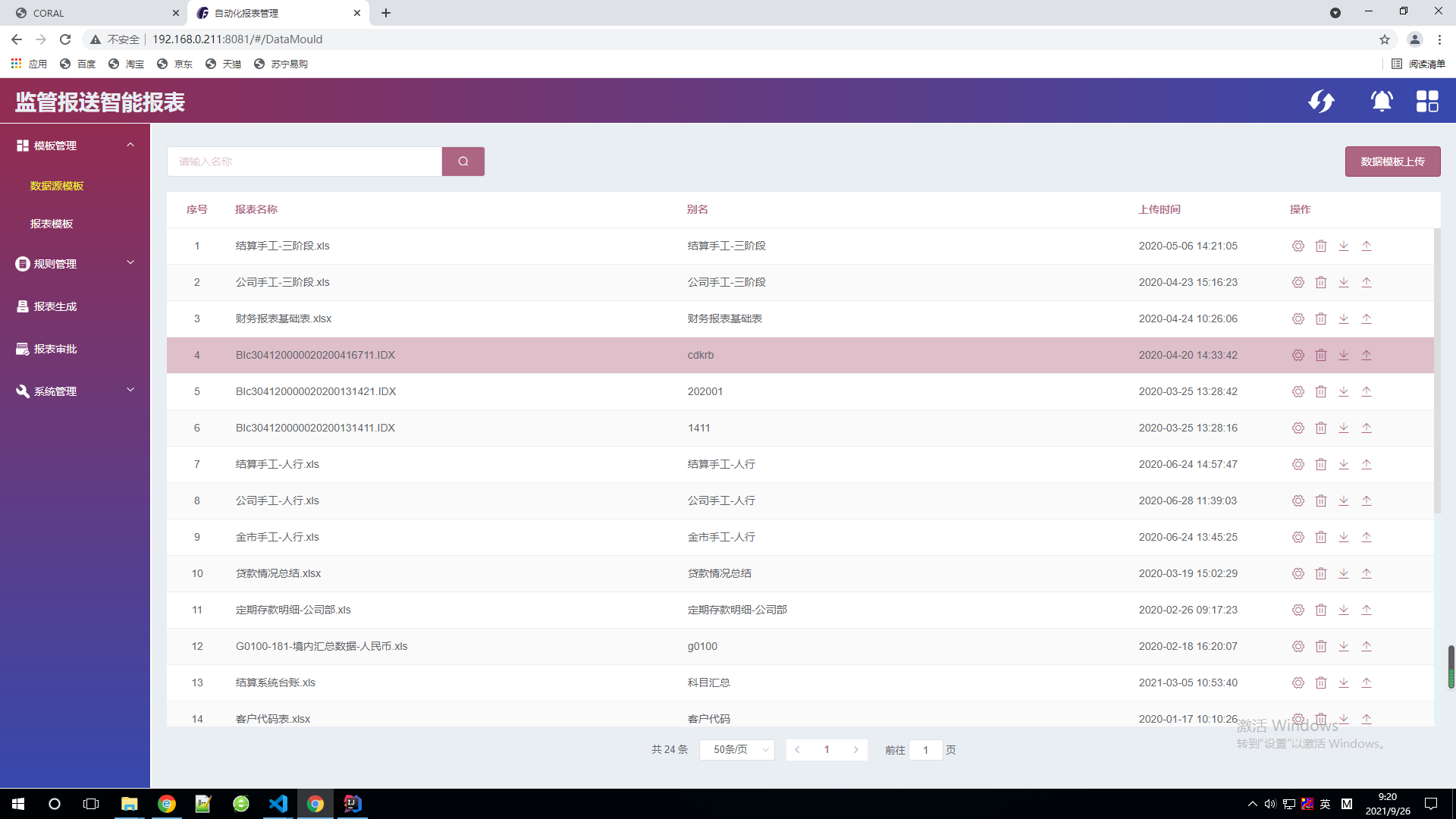Download the 财务报表基础表.xlsx template
Screen dimensions: 1456x819
pos(1343,318)
